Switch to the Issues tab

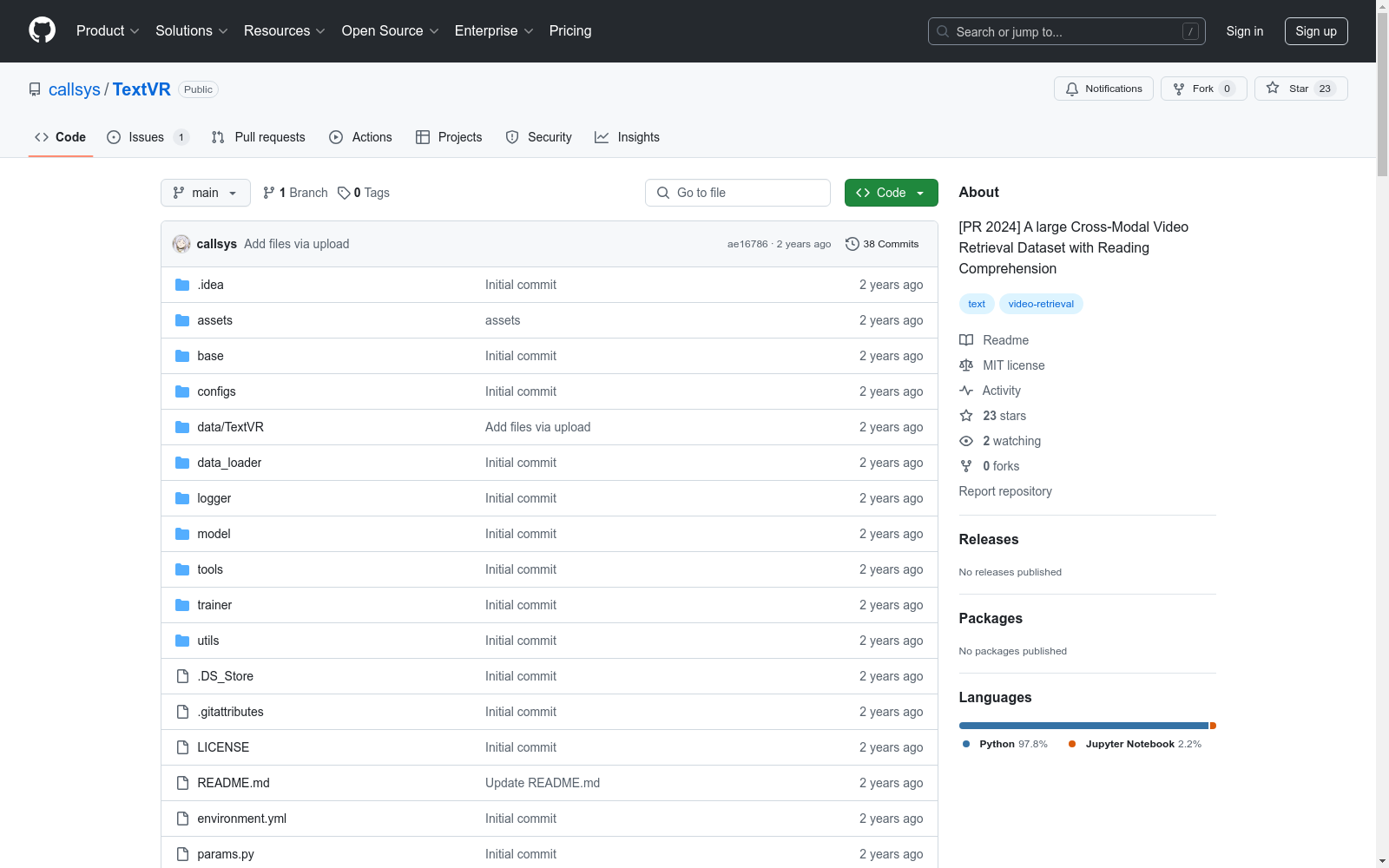(x=148, y=137)
